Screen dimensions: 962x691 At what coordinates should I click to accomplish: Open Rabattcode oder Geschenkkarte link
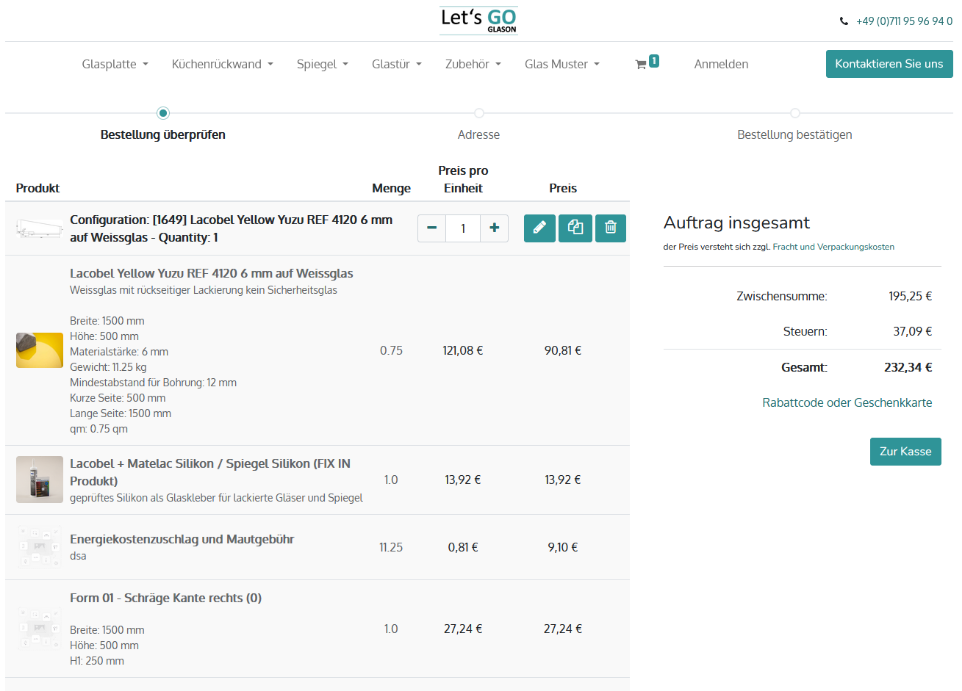pos(847,403)
